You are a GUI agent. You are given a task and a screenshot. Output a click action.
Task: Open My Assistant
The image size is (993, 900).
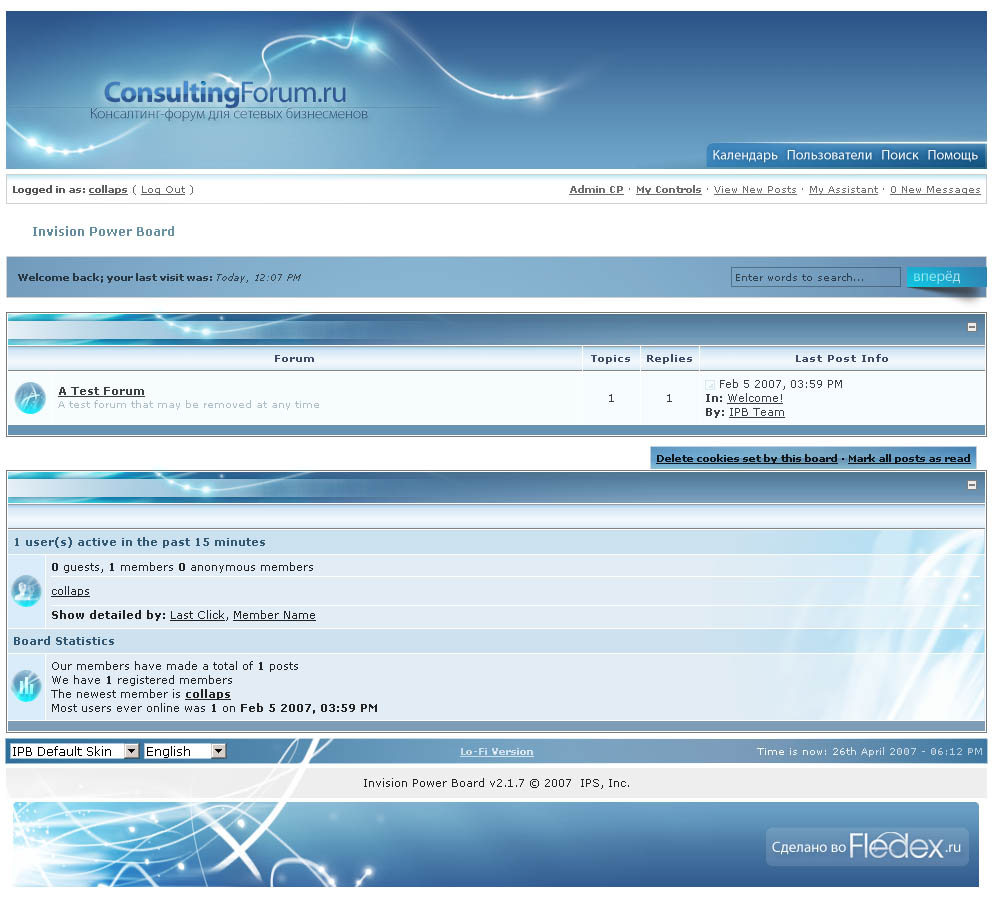coord(844,189)
